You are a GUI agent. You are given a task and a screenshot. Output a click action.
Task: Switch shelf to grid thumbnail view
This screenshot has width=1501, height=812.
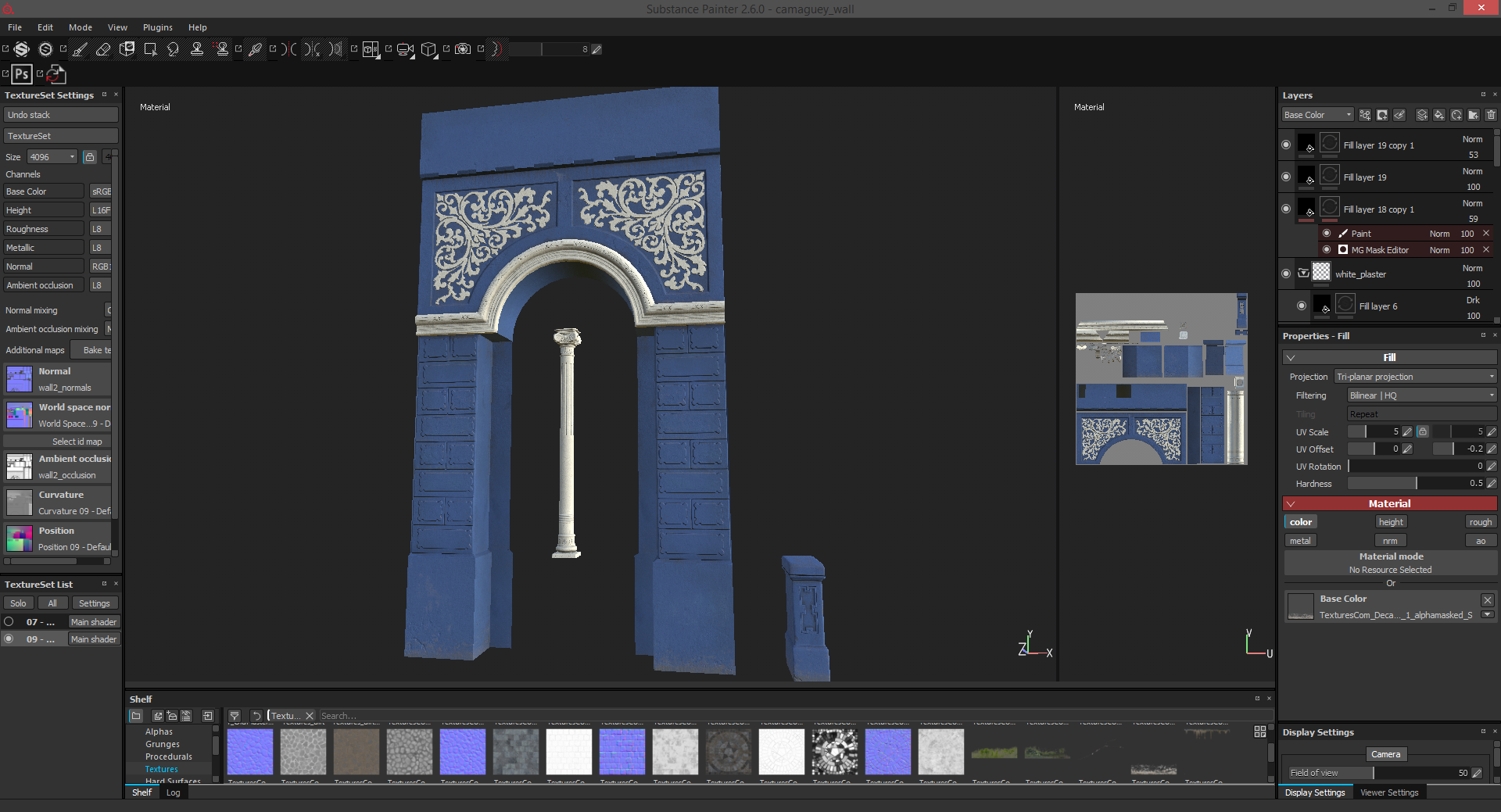(x=1260, y=732)
